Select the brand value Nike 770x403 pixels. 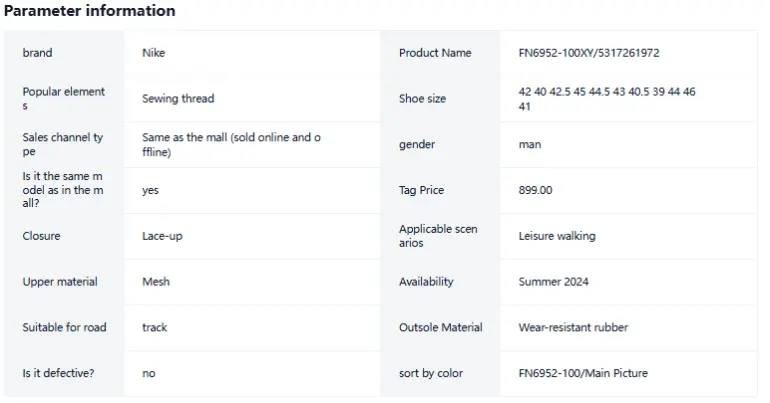tap(154, 53)
